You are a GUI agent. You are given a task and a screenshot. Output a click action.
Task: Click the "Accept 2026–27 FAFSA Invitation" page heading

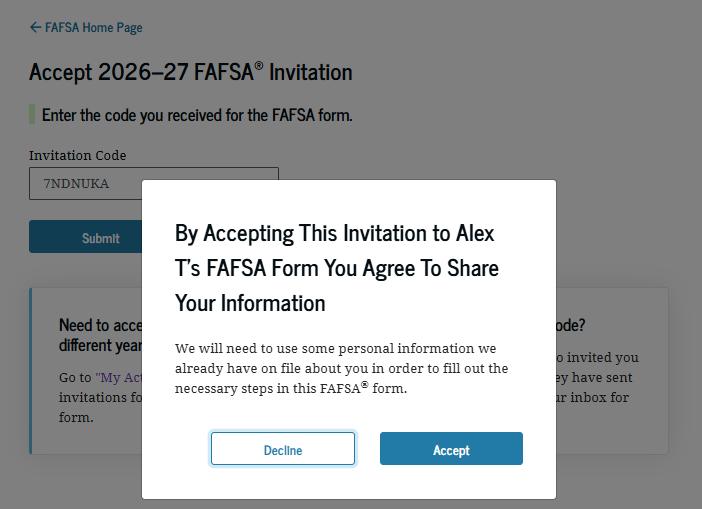pos(190,72)
